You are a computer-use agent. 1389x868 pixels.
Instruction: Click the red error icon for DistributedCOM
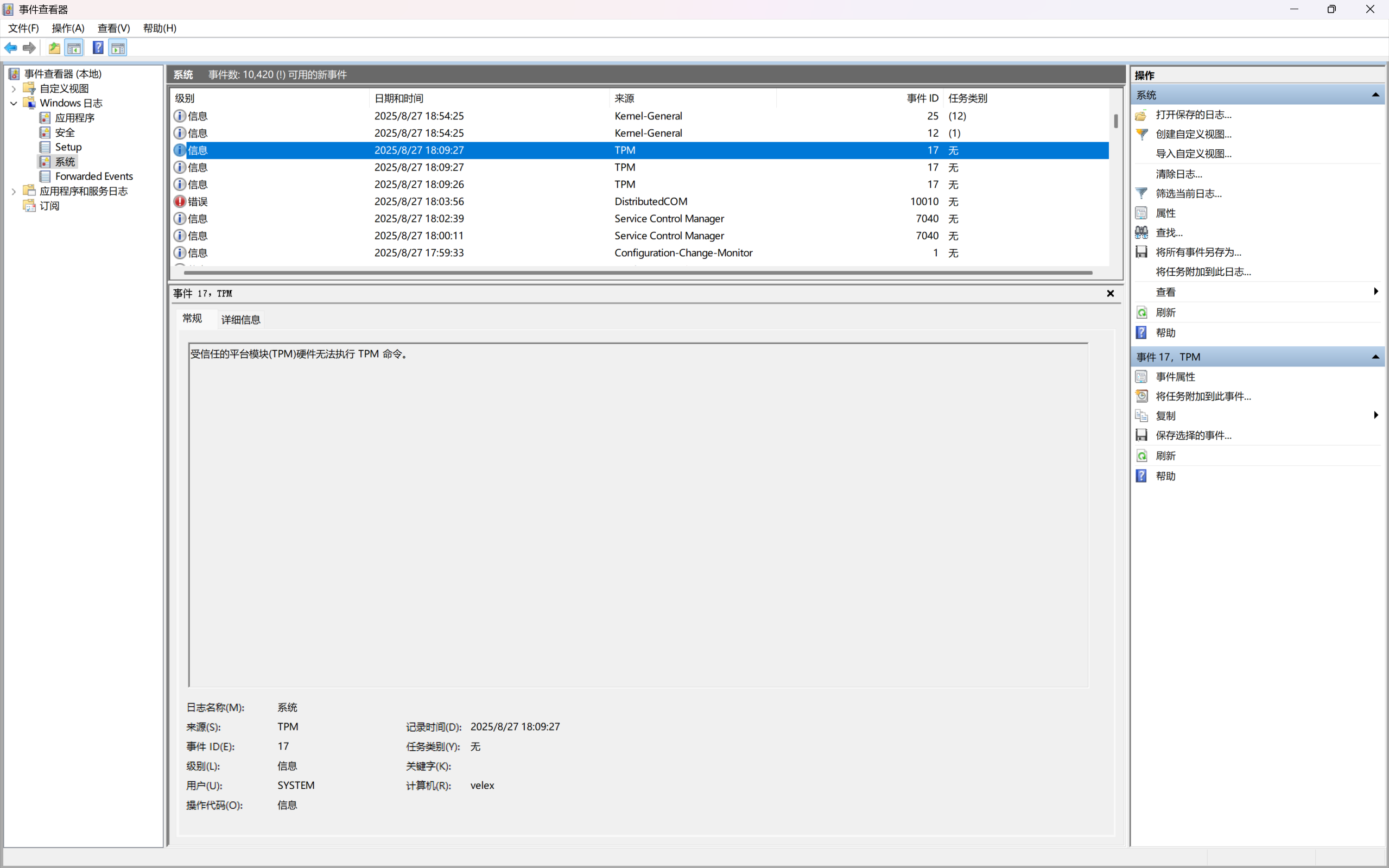click(180, 201)
